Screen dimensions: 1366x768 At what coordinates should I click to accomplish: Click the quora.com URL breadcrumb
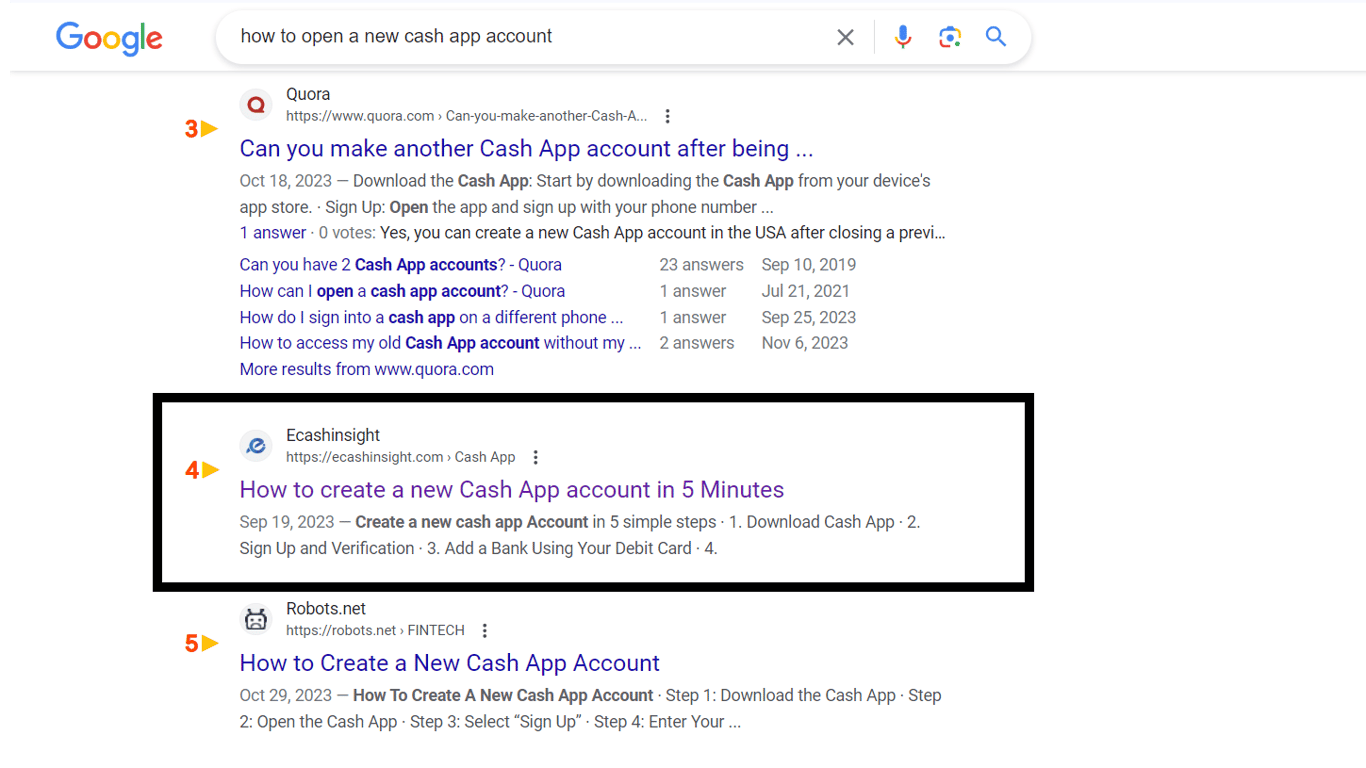467,116
